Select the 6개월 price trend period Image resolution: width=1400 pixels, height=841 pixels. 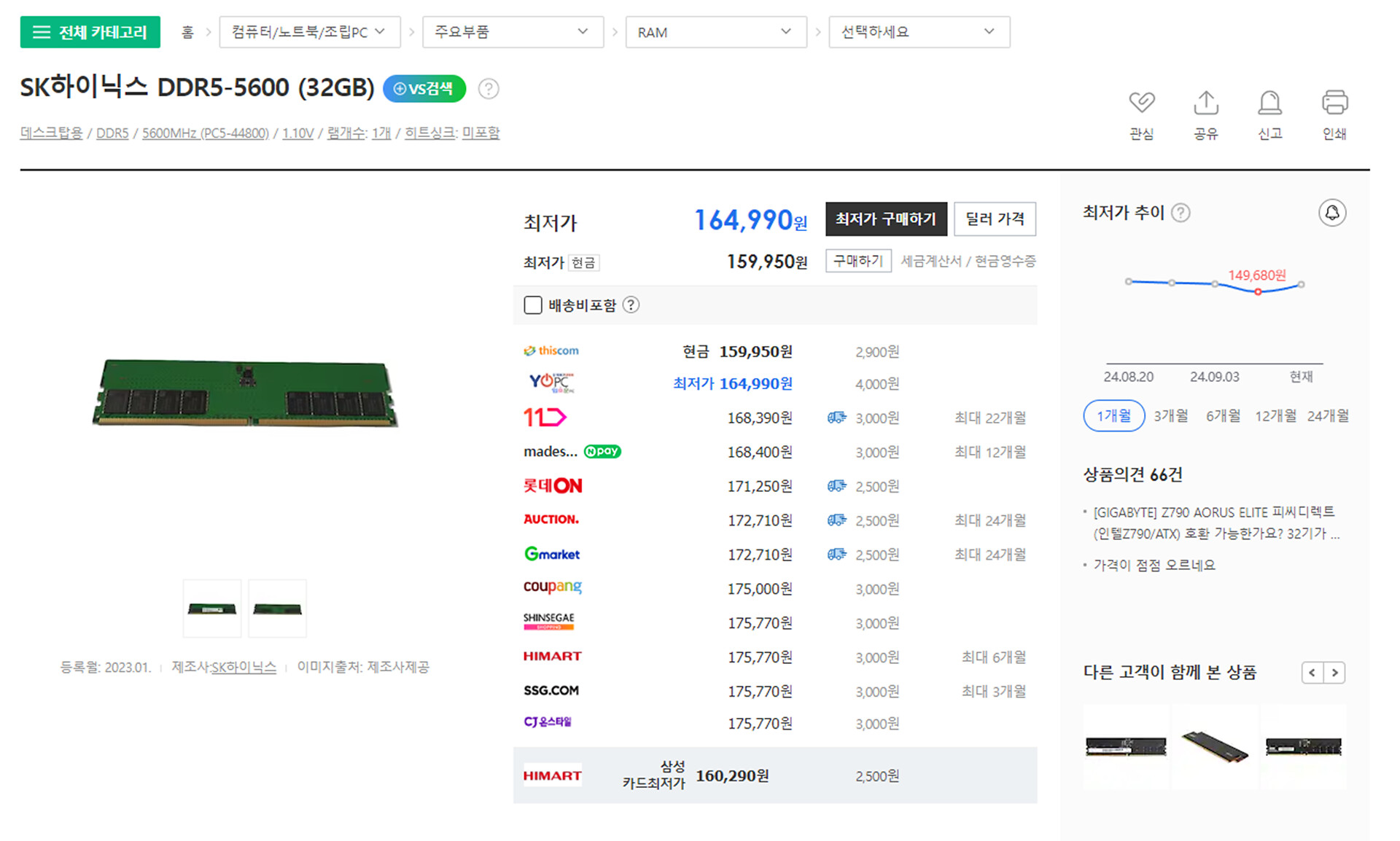tap(1222, 416)
